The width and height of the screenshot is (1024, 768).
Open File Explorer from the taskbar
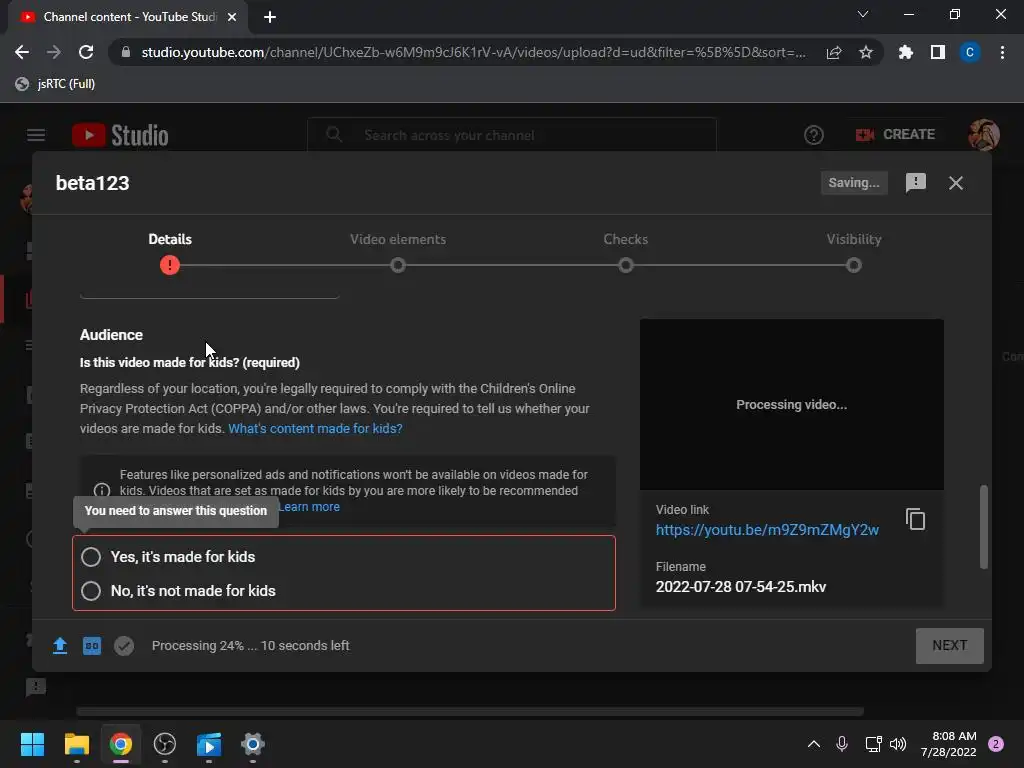pos(76,744)
